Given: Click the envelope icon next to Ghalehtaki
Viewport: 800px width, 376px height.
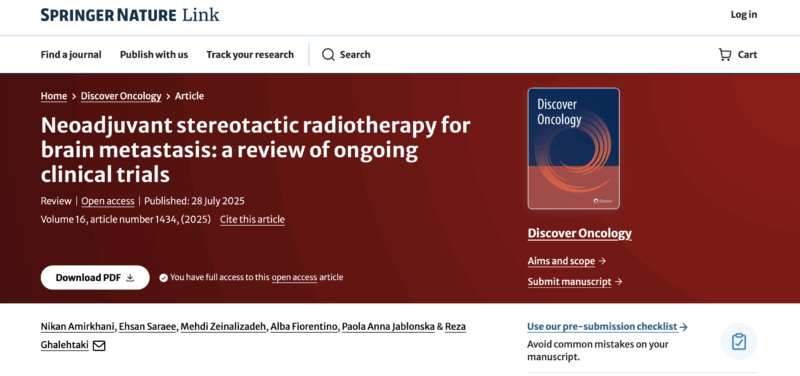Looking at the screenshot, I should [x=99, y=346].
